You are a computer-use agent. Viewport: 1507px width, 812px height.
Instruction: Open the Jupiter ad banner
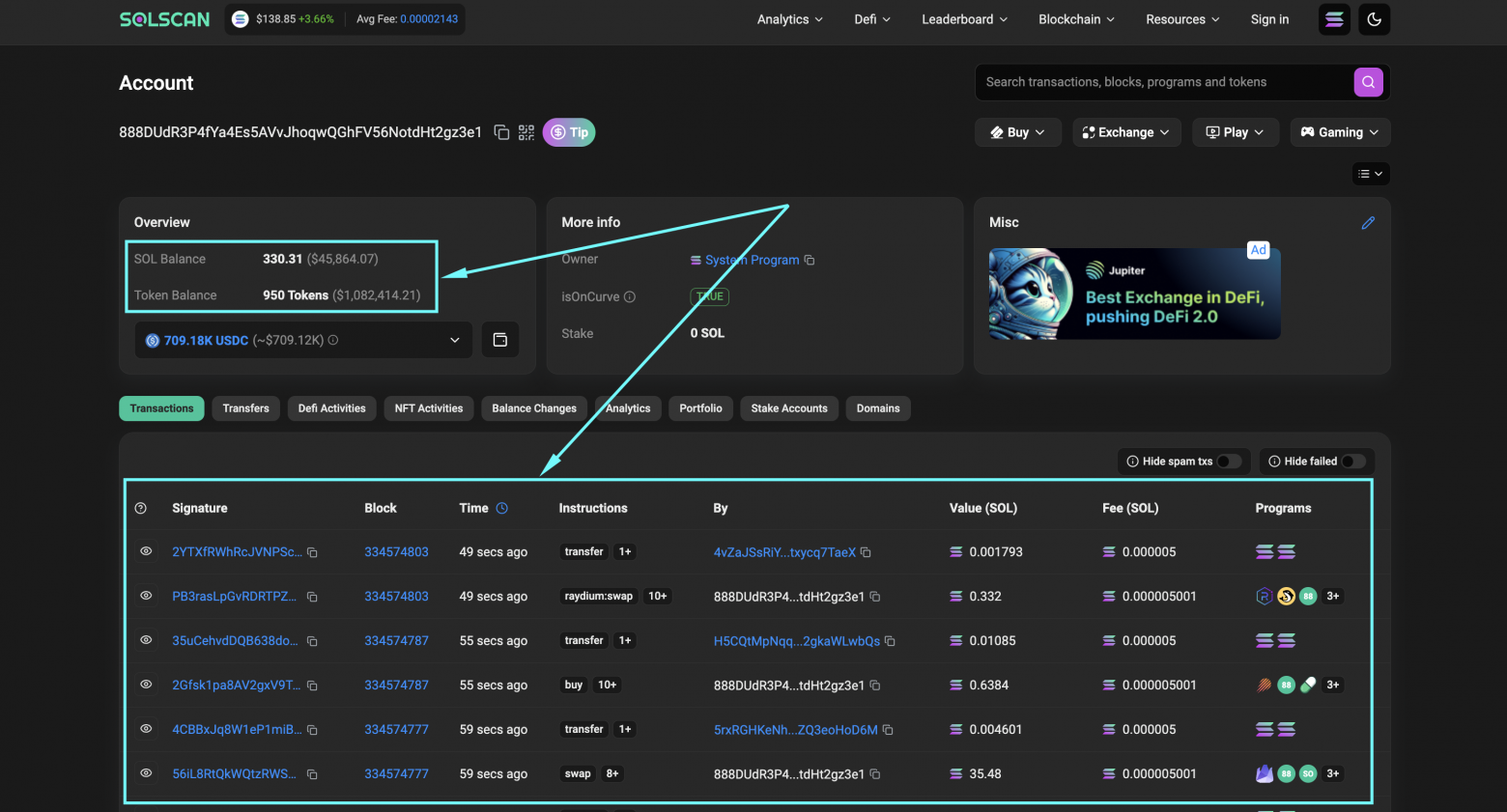(x=1134, y=294)
